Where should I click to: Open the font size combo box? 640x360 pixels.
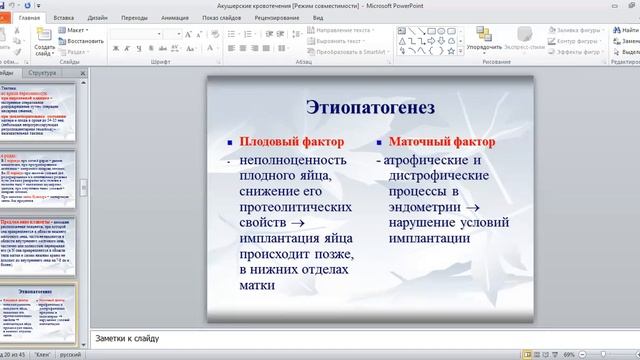point(173,34)
